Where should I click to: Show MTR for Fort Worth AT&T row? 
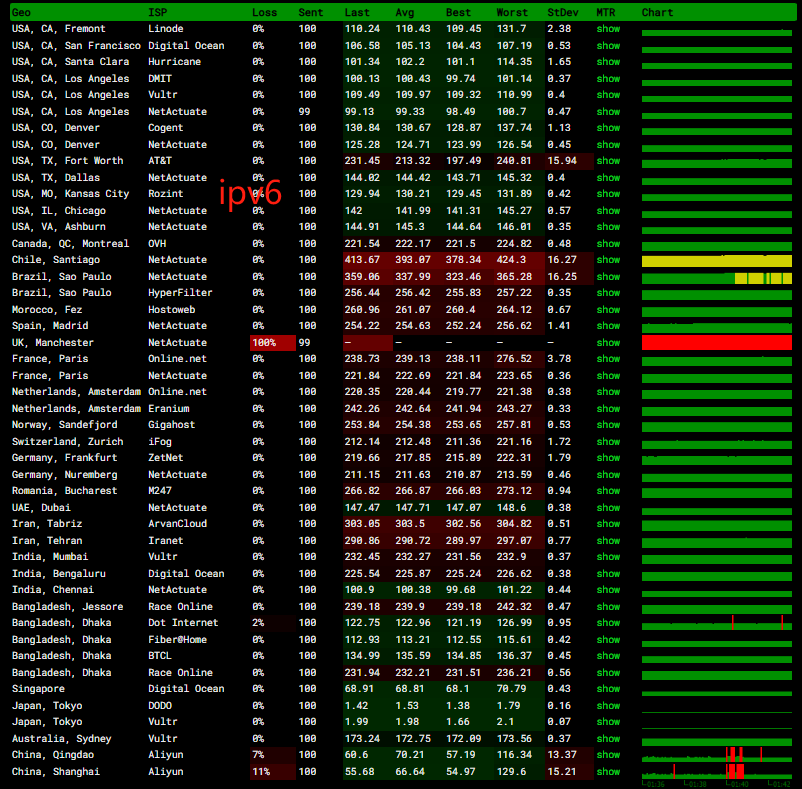click(x=608, y=161)
